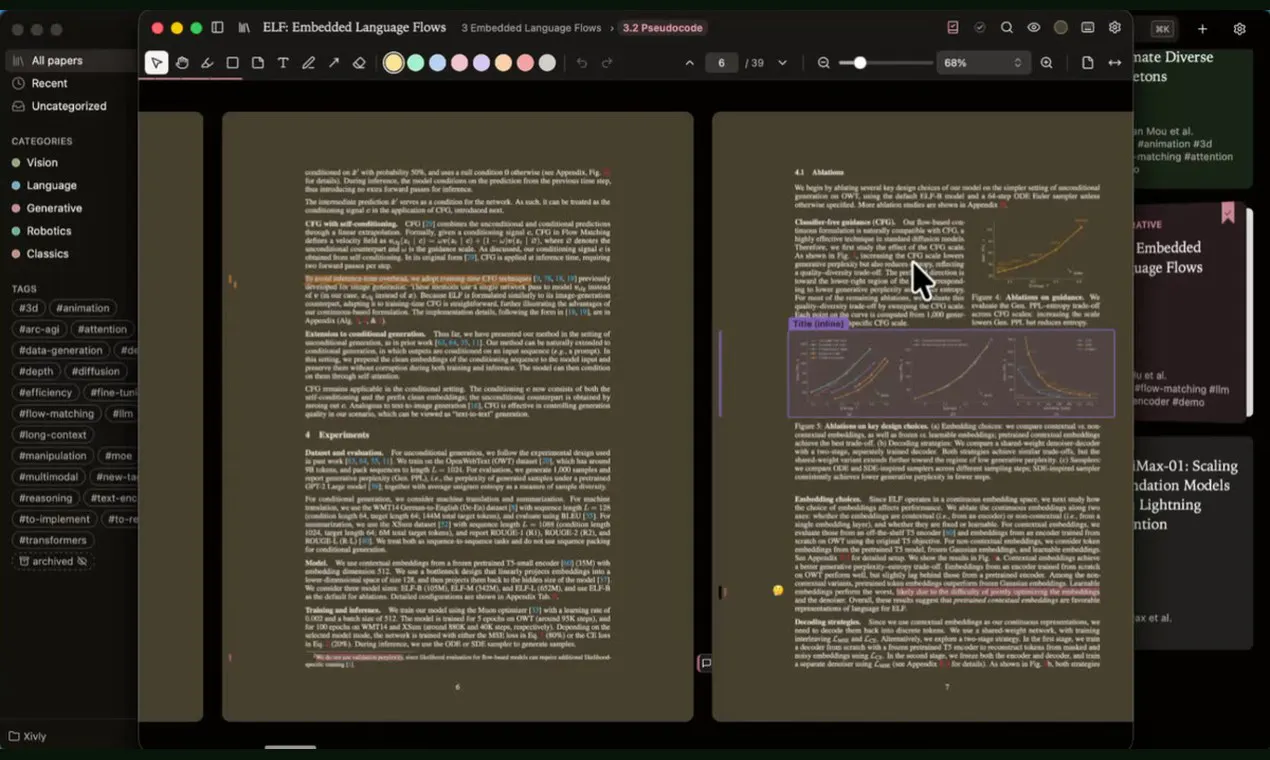Go to the next page
This screenshot has height=760, width=1270.
pyautogui.click(x=782, y=63)
